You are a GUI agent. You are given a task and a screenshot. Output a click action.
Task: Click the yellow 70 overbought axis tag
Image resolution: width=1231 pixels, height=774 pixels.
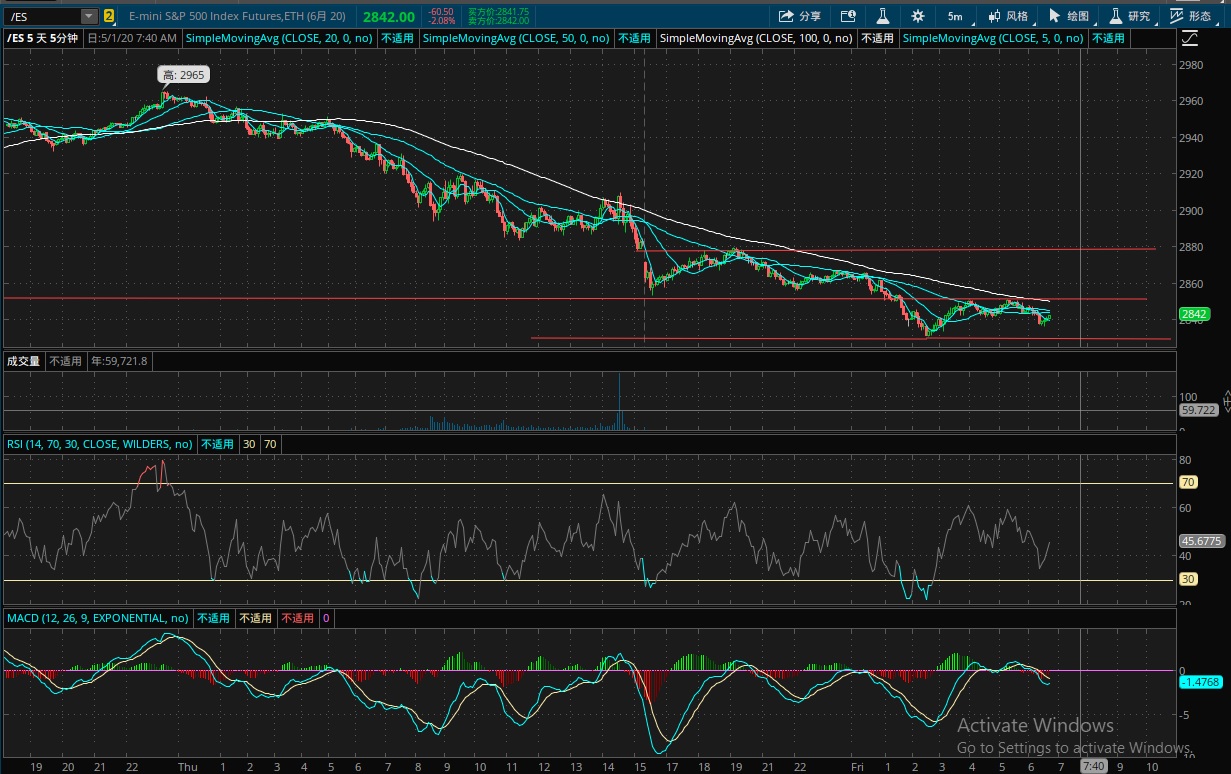pyautogui.click(x=1189, y=483)
